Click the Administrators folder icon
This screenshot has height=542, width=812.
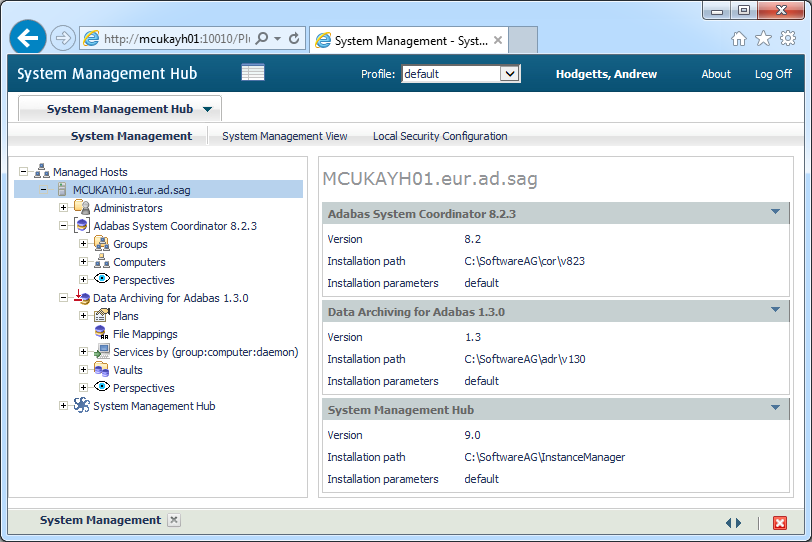(81, 208)
